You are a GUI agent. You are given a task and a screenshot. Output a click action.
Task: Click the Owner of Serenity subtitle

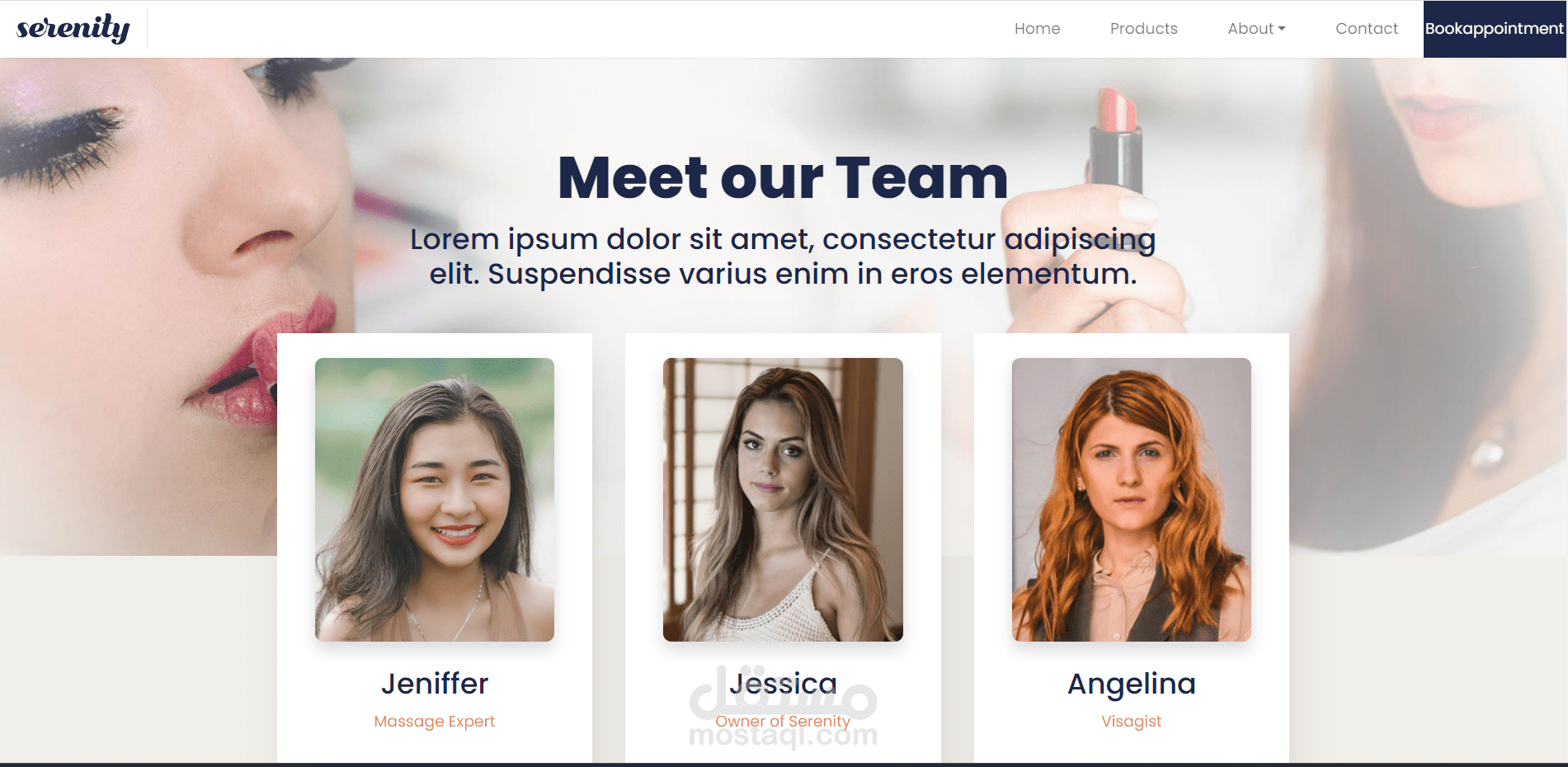(x=783, y=722)
